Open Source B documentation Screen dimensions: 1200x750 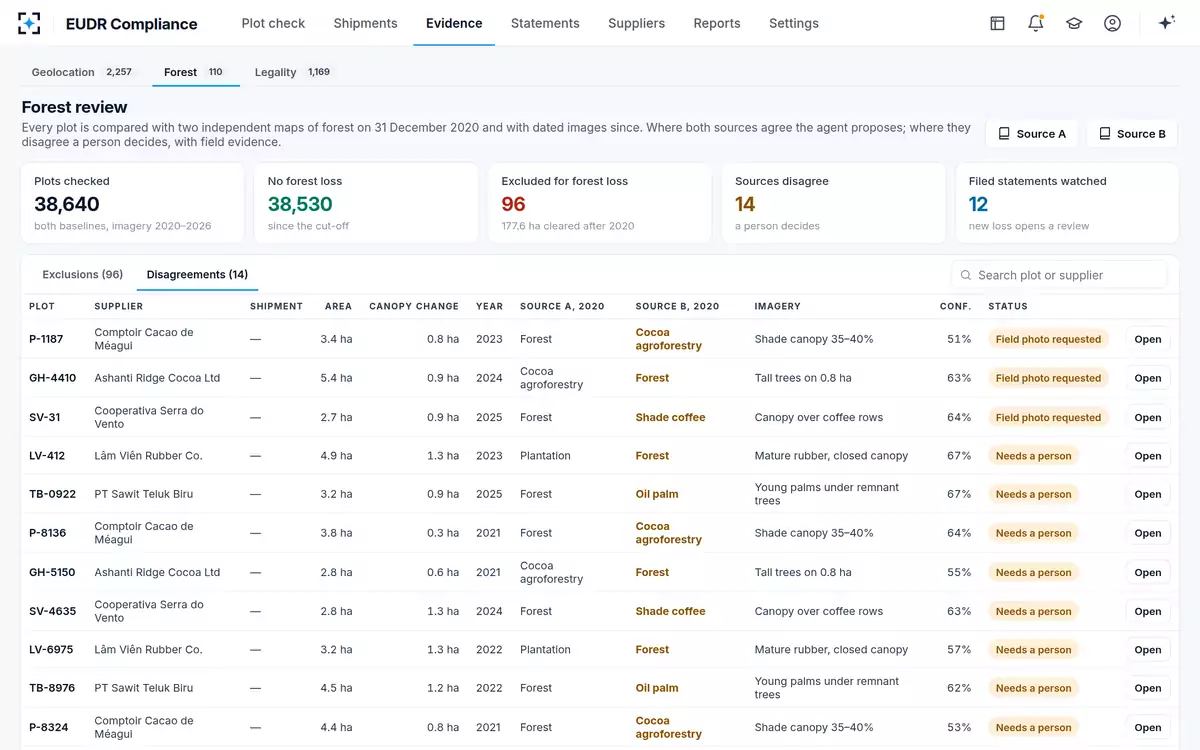point(1132,134)
